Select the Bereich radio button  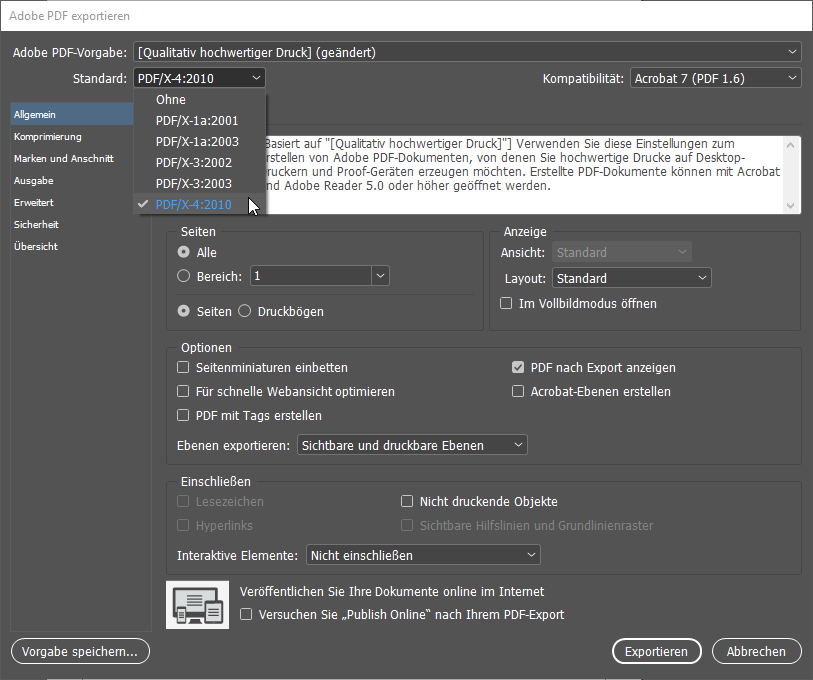[x=183, y=276]
